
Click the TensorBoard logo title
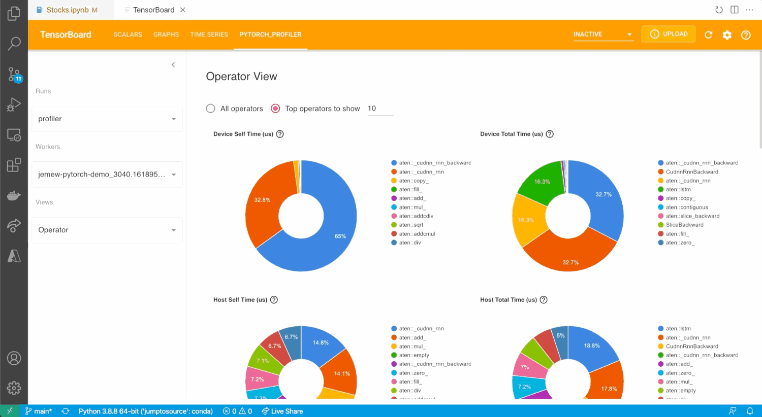pyautogui.click(x=66, y=35)
